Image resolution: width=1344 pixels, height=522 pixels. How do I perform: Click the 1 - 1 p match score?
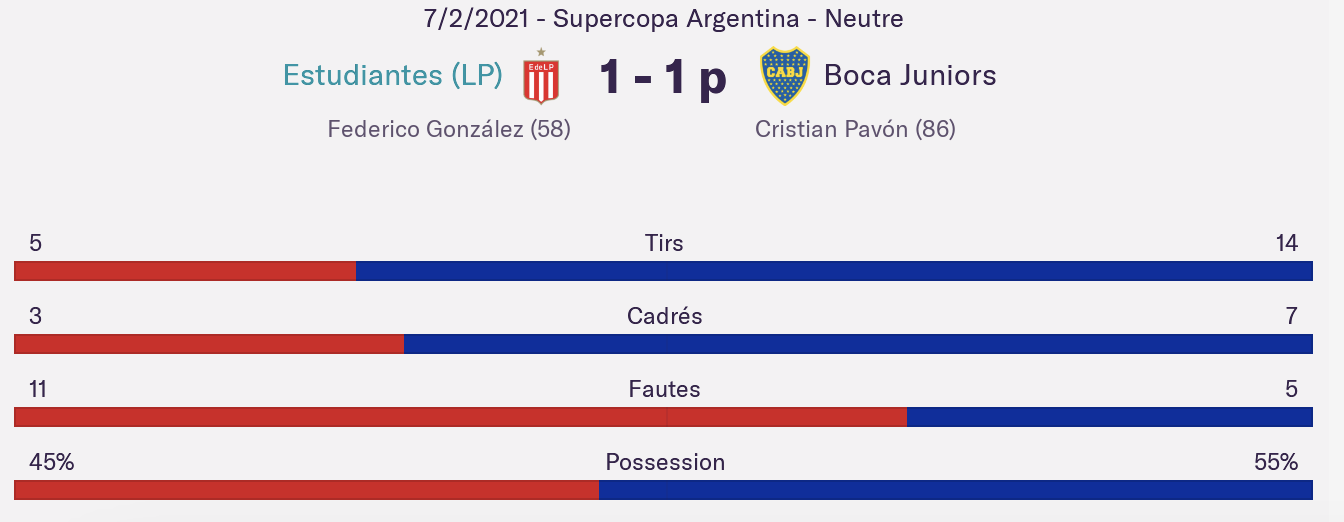click(663, 77)
